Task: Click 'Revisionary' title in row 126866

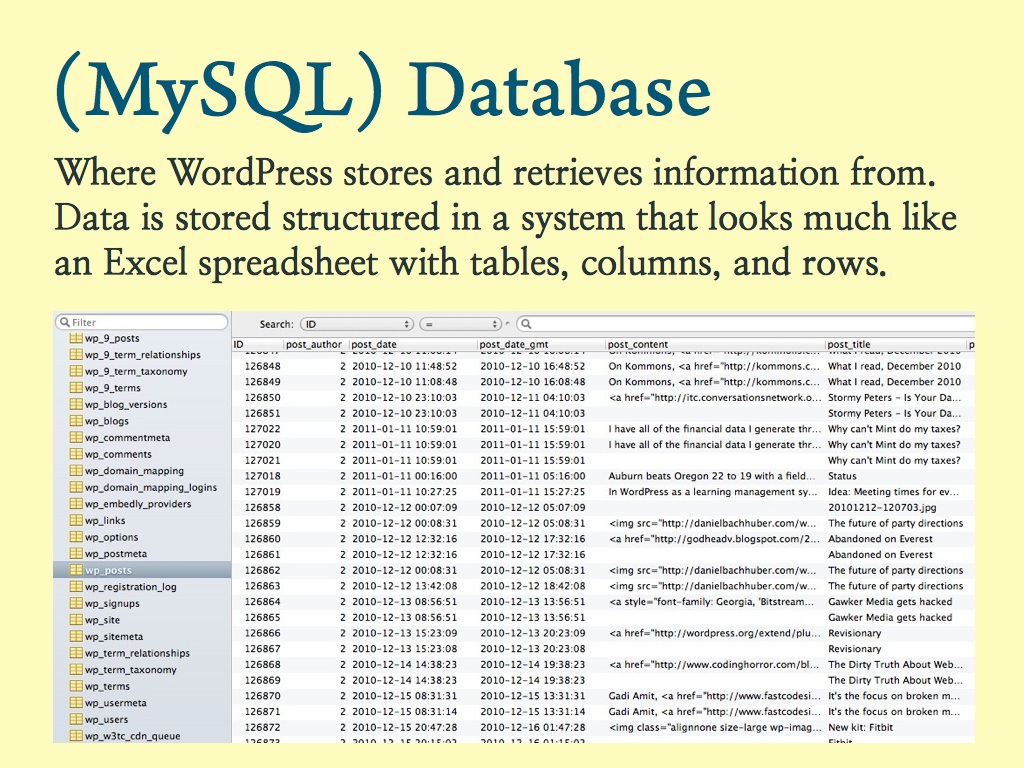Action: click(854, 633)
